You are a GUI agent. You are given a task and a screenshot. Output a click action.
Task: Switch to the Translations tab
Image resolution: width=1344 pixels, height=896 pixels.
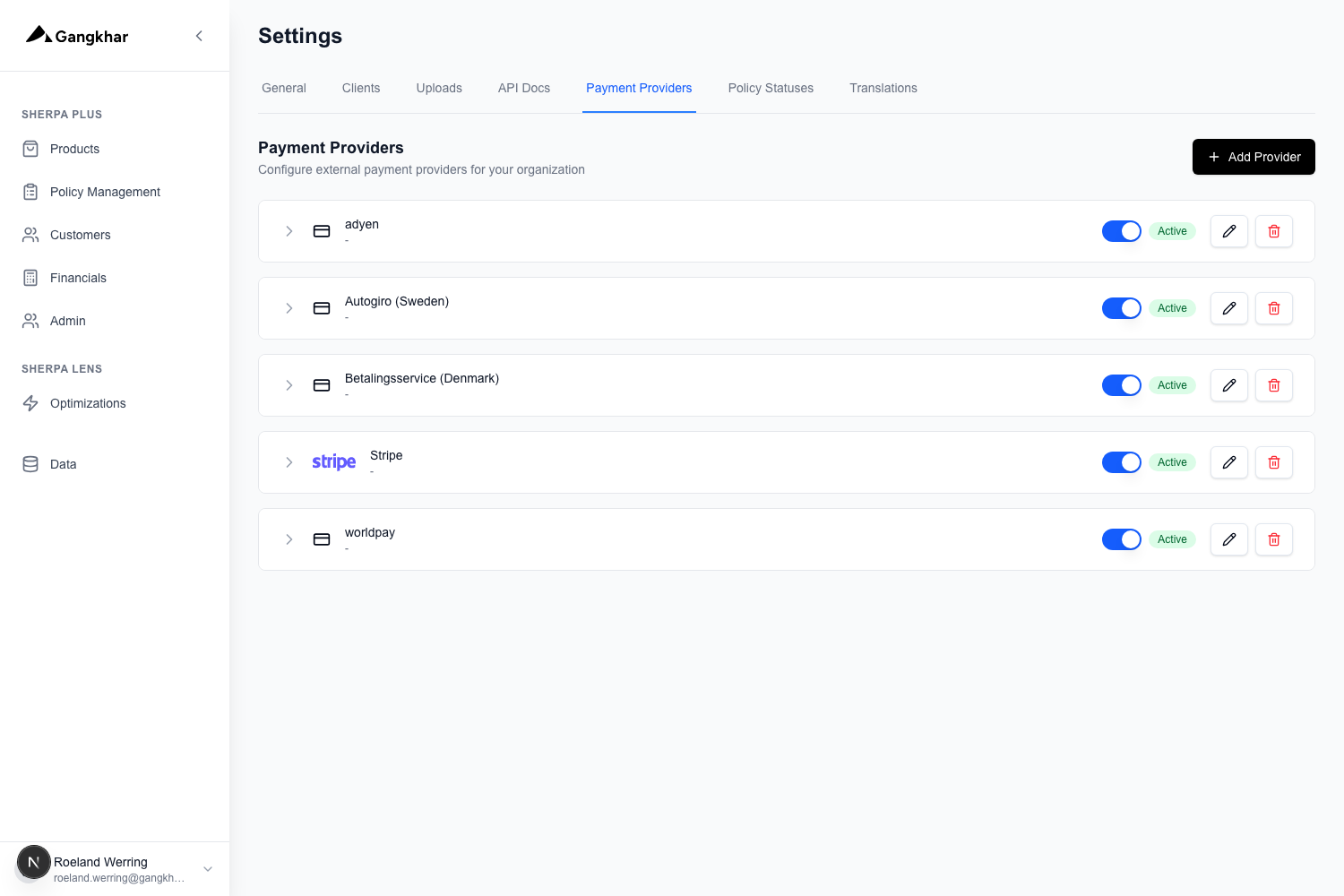[883, 88]
